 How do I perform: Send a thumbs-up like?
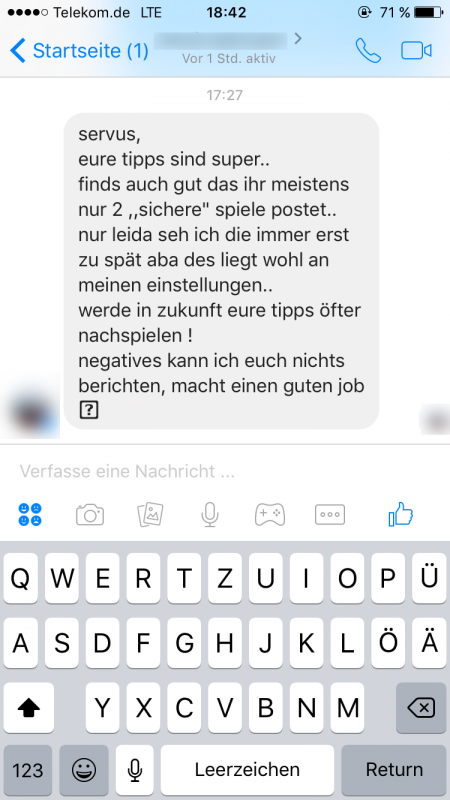[x=401, y=514]
